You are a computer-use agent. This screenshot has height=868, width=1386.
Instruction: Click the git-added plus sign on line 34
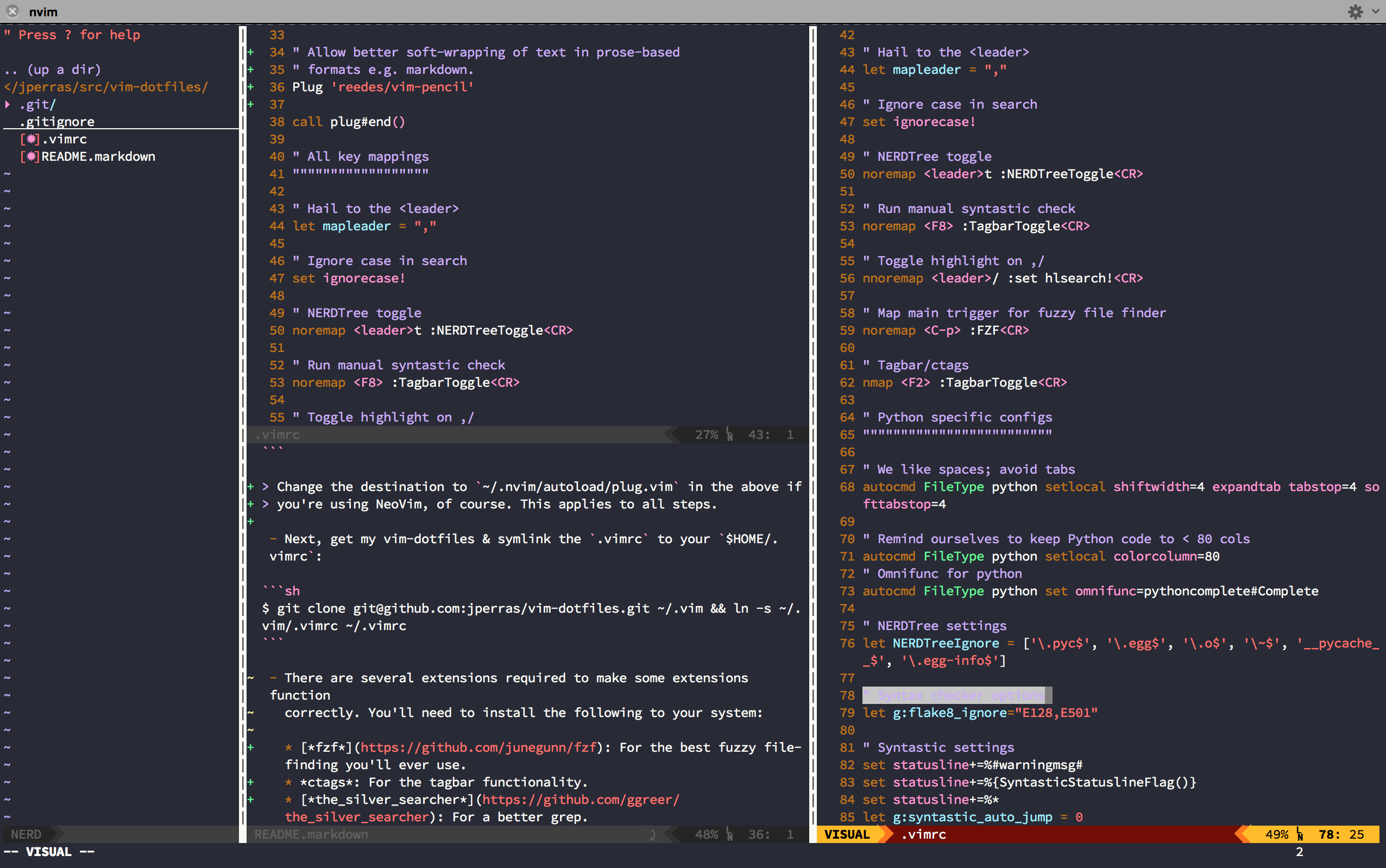251,52
